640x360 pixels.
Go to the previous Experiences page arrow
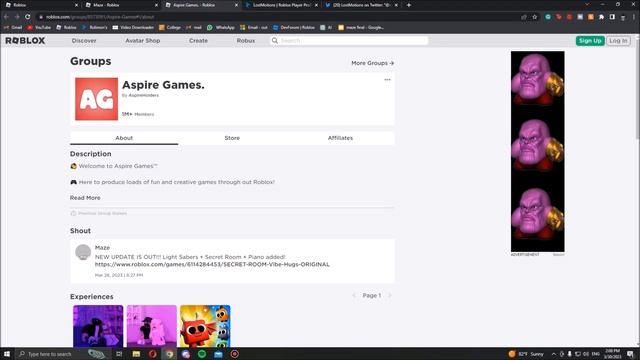click(354, 296)
